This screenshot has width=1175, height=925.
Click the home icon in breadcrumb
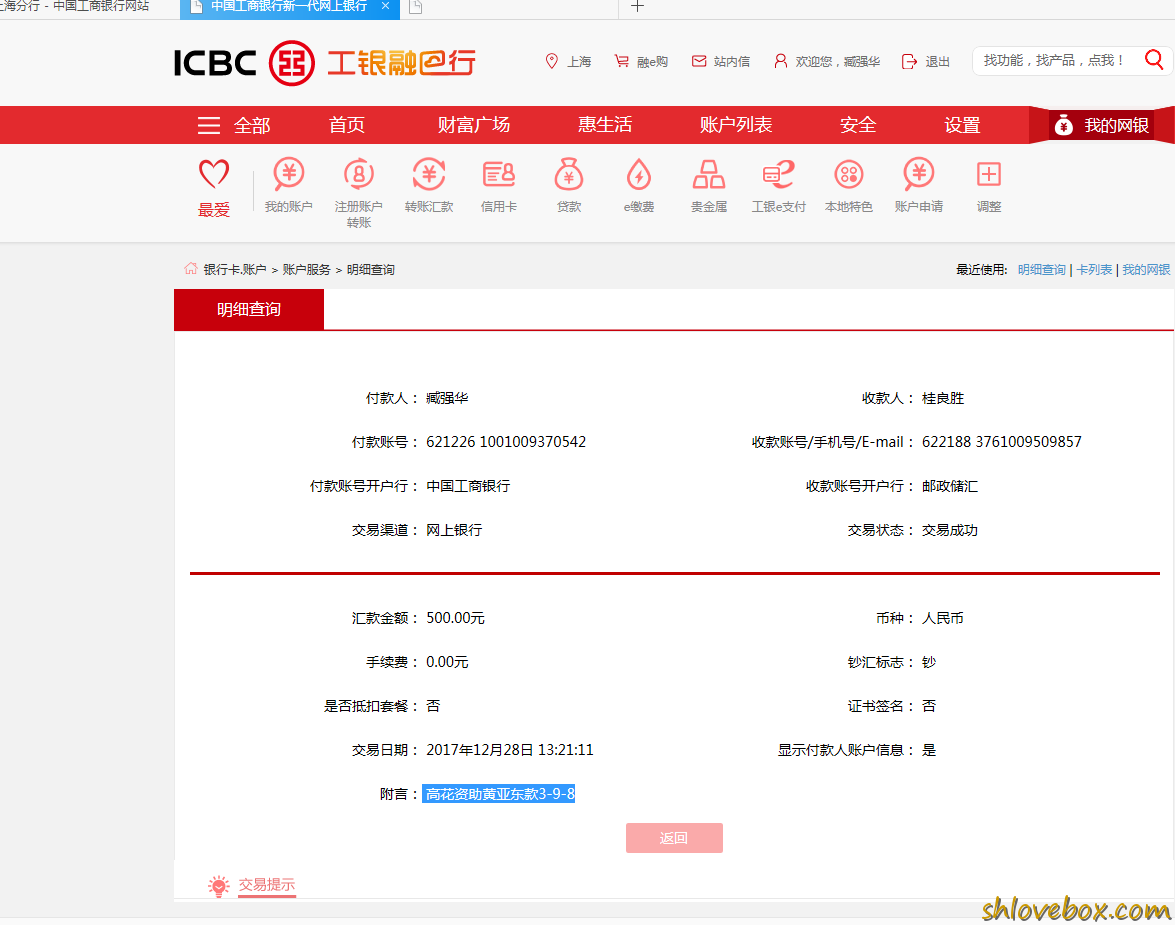[x=191, y=268]
